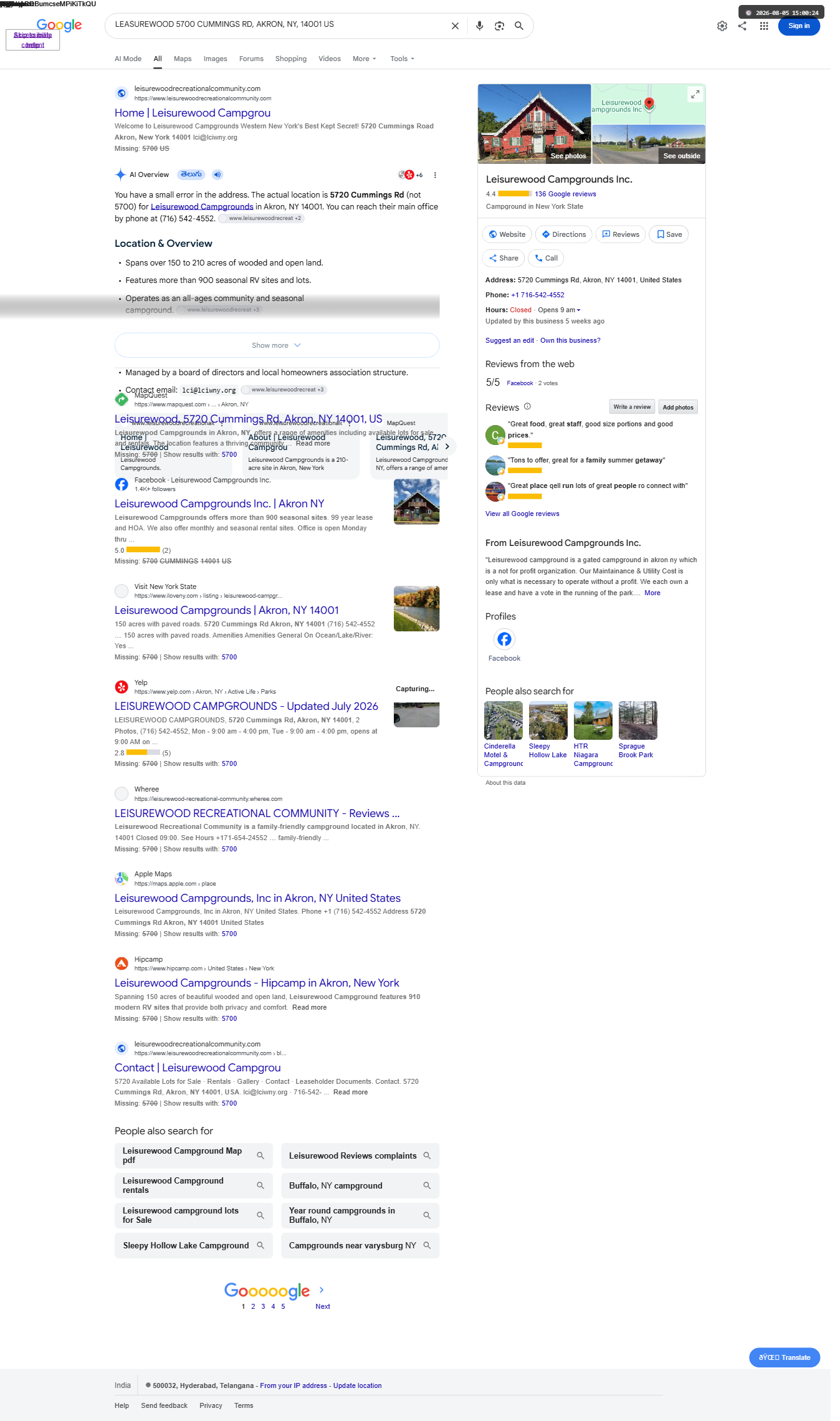Open the Leisurewood Campgrounds map thumbnail
The image size is (840, 1421).
tap(649, 104)
